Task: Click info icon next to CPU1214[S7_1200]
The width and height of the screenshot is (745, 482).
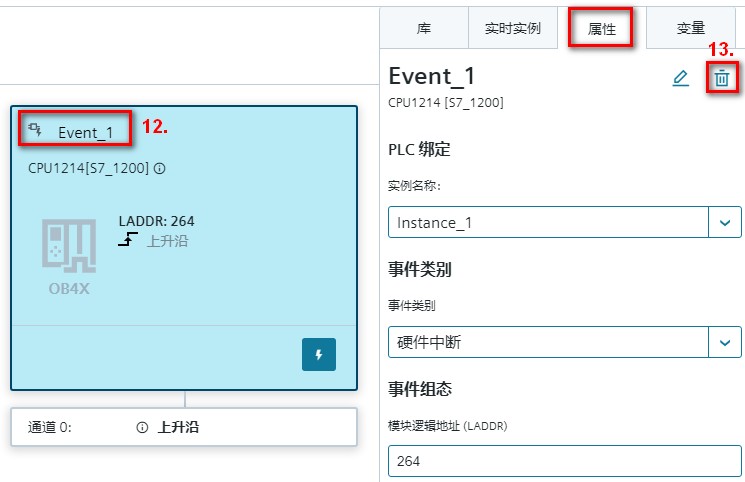Action: [160, 168]
